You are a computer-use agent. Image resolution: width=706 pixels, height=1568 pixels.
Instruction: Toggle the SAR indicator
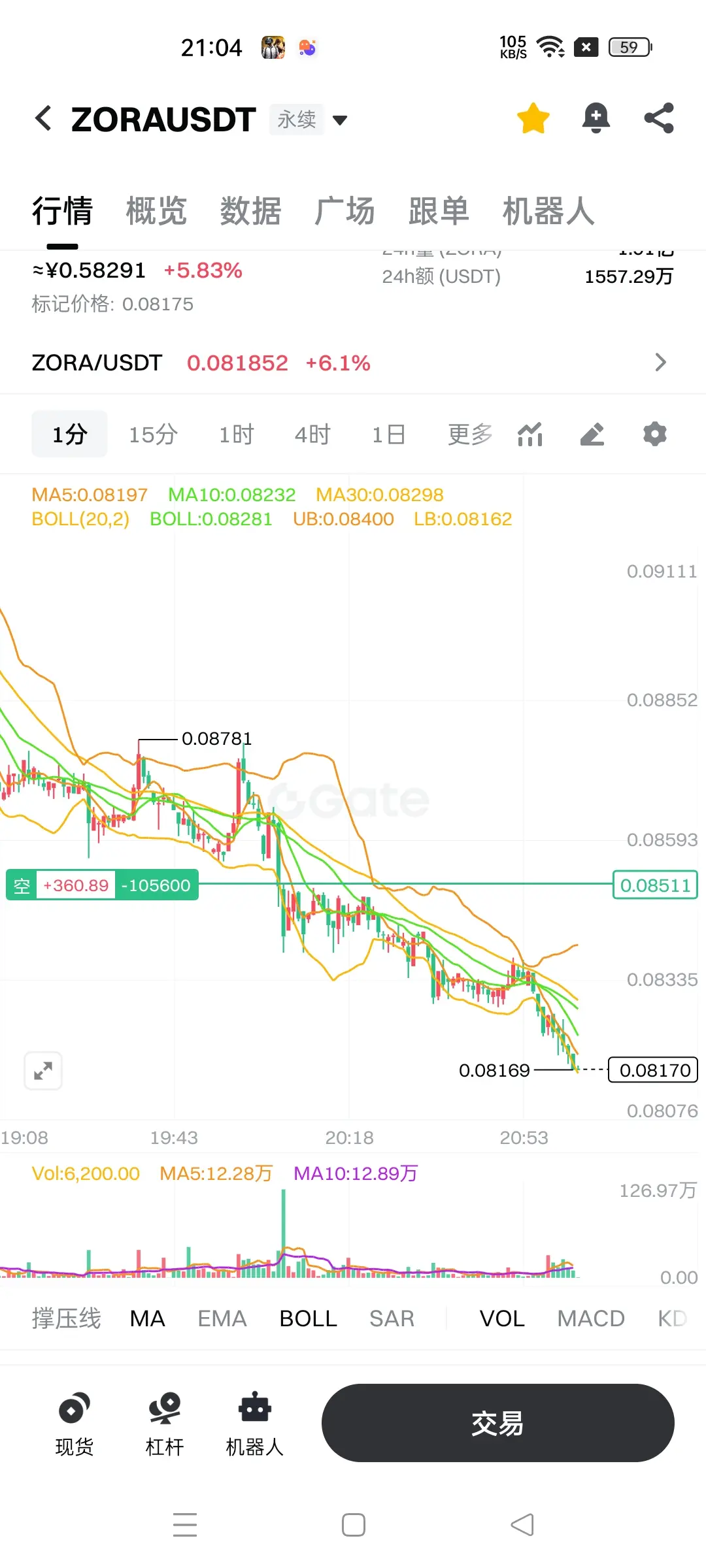pos(392,1318)
